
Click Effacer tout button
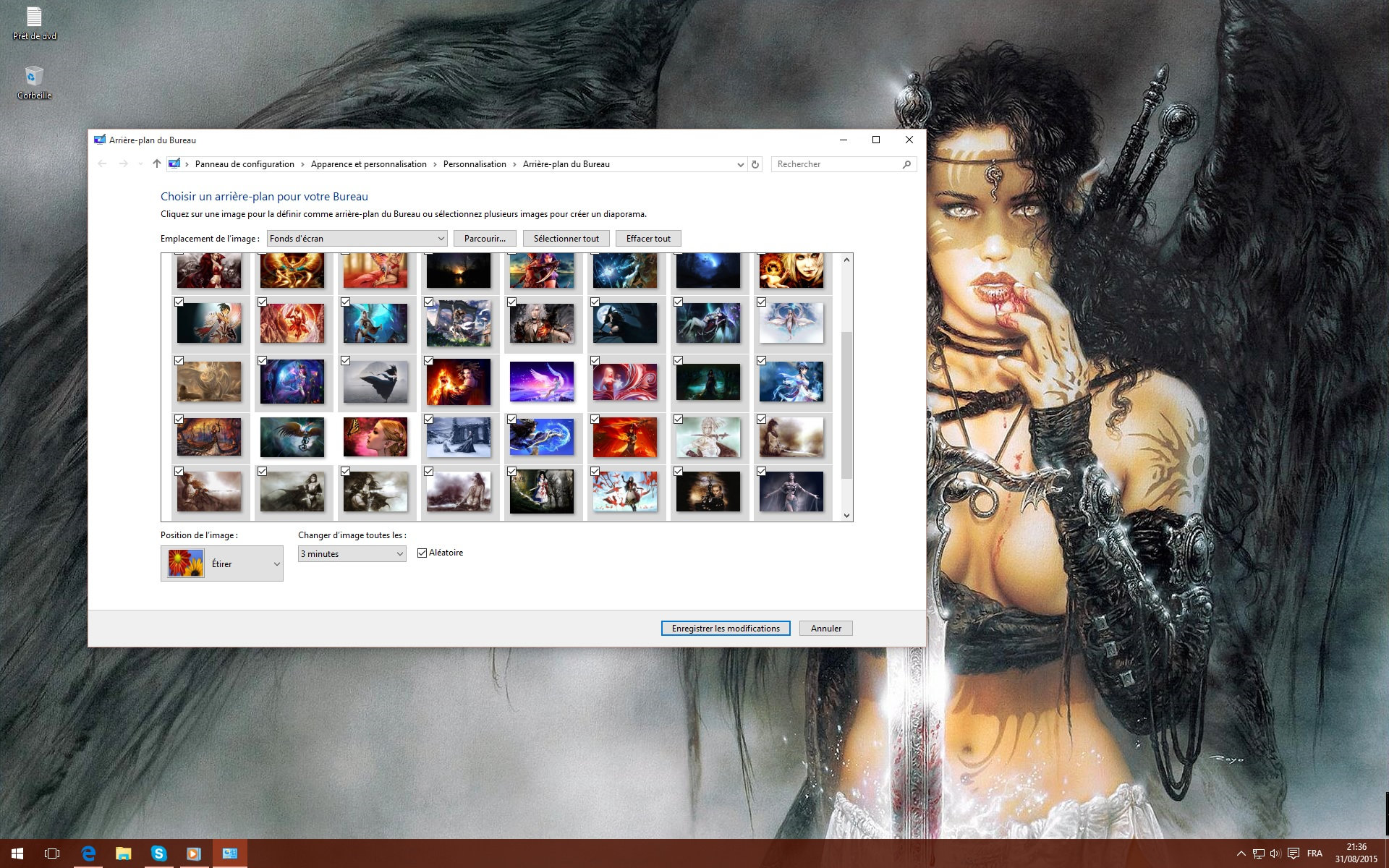point(648,239)
